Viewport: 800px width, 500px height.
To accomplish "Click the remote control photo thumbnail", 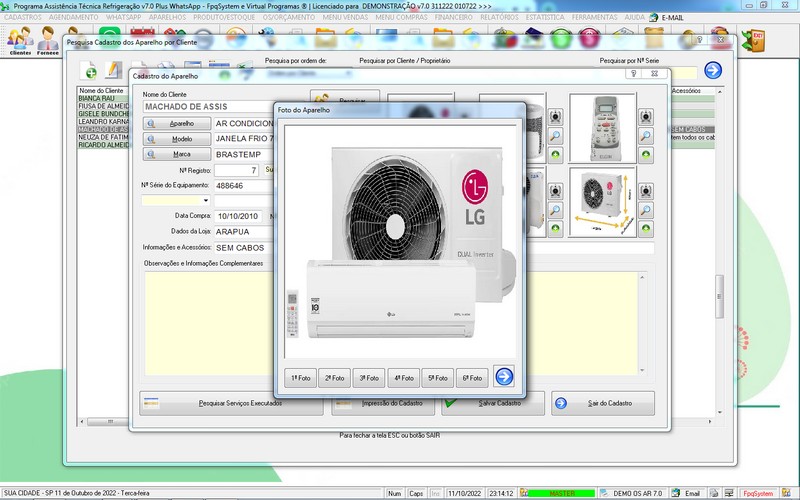I will 603,128.
